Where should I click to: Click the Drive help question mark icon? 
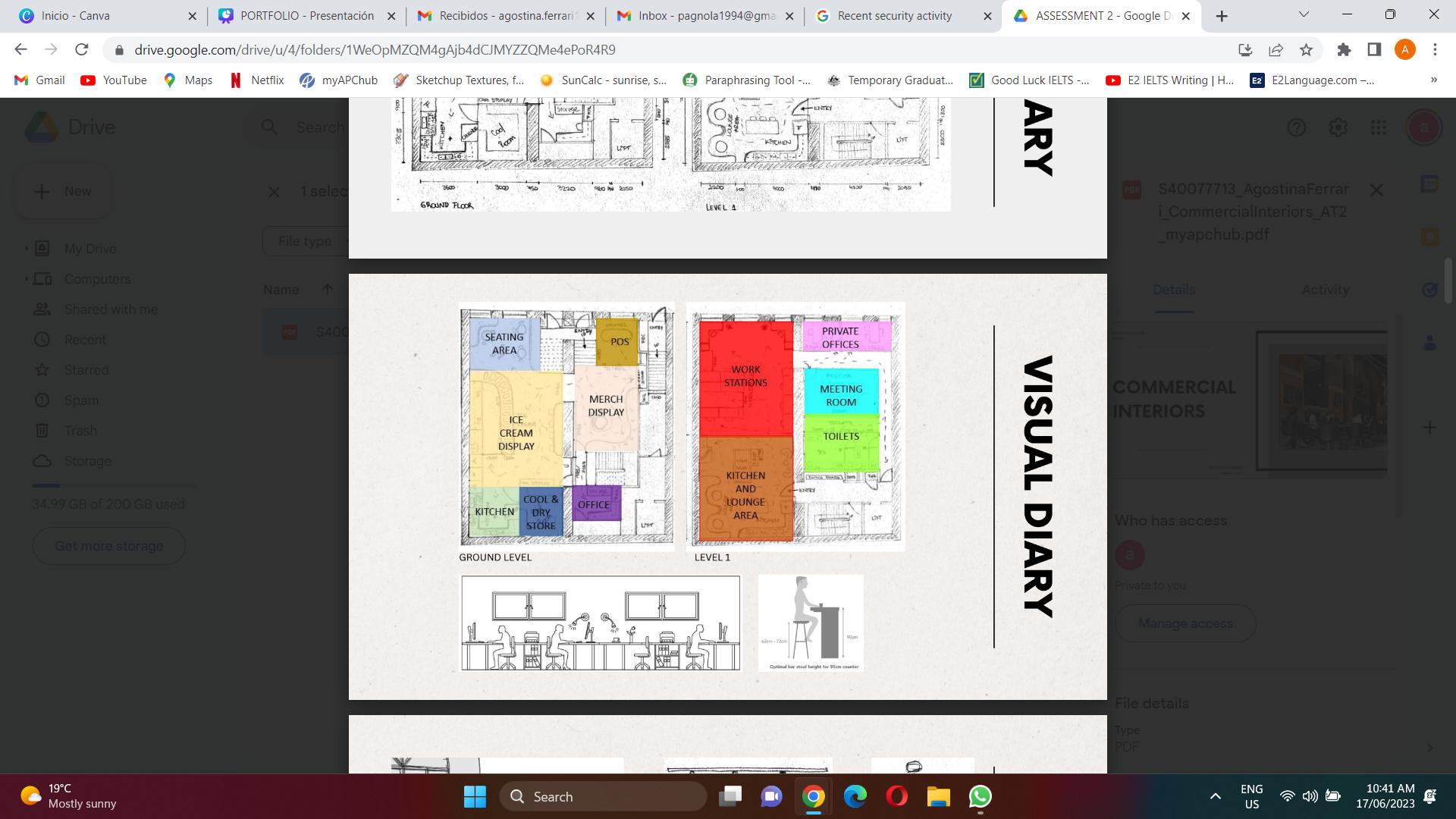[1297, 127]
